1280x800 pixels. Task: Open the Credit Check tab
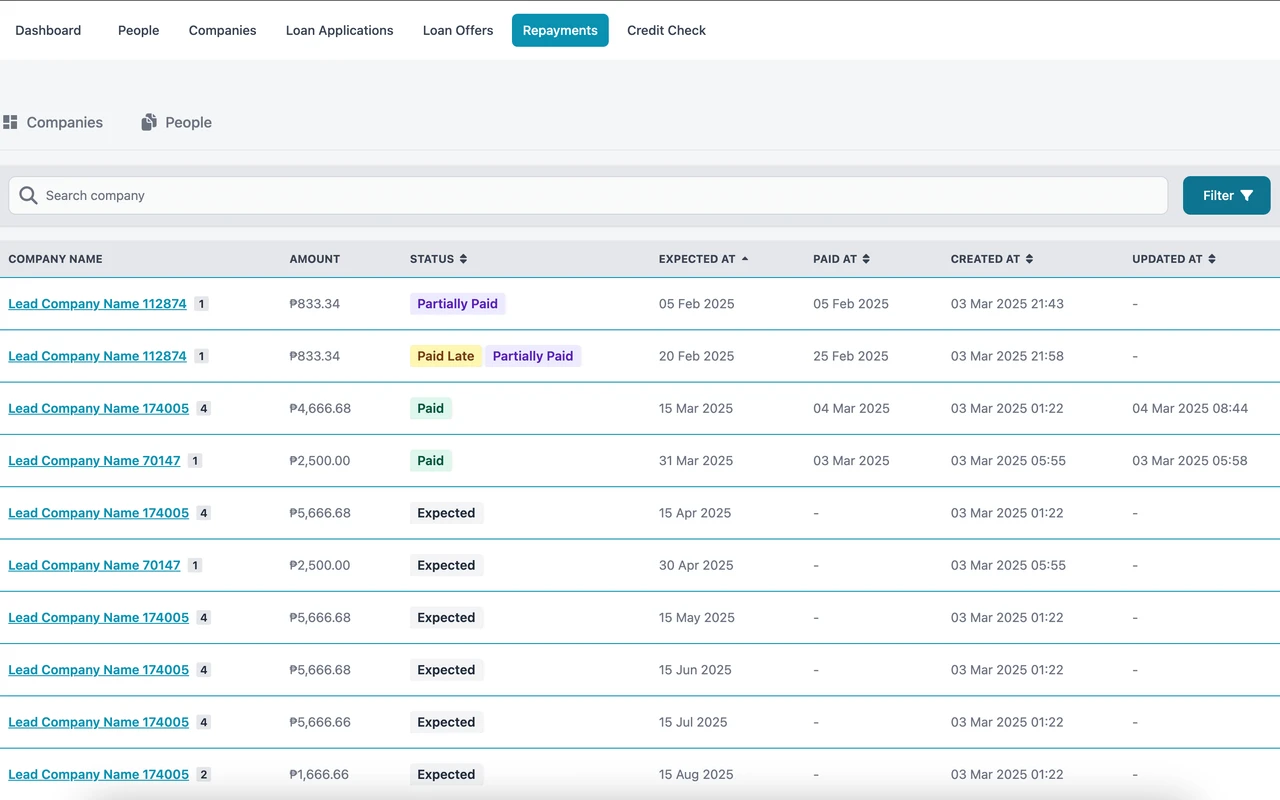point(666,30)
